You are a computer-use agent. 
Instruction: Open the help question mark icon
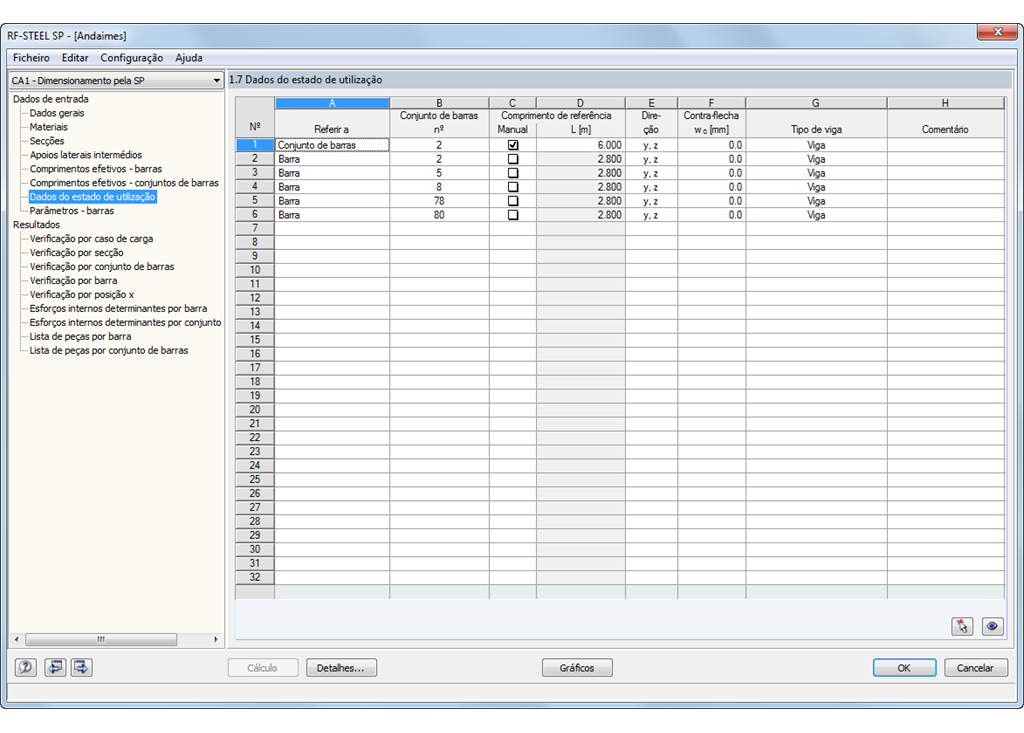click(25, 667)
